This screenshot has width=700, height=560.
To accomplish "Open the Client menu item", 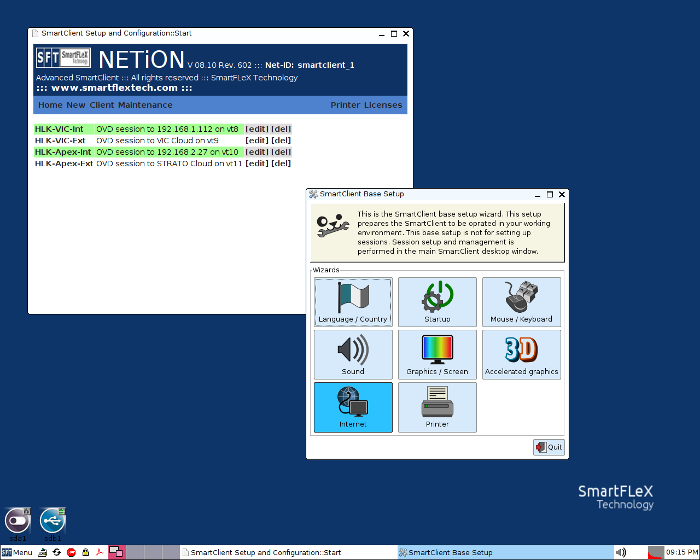I will pos(102,105).
